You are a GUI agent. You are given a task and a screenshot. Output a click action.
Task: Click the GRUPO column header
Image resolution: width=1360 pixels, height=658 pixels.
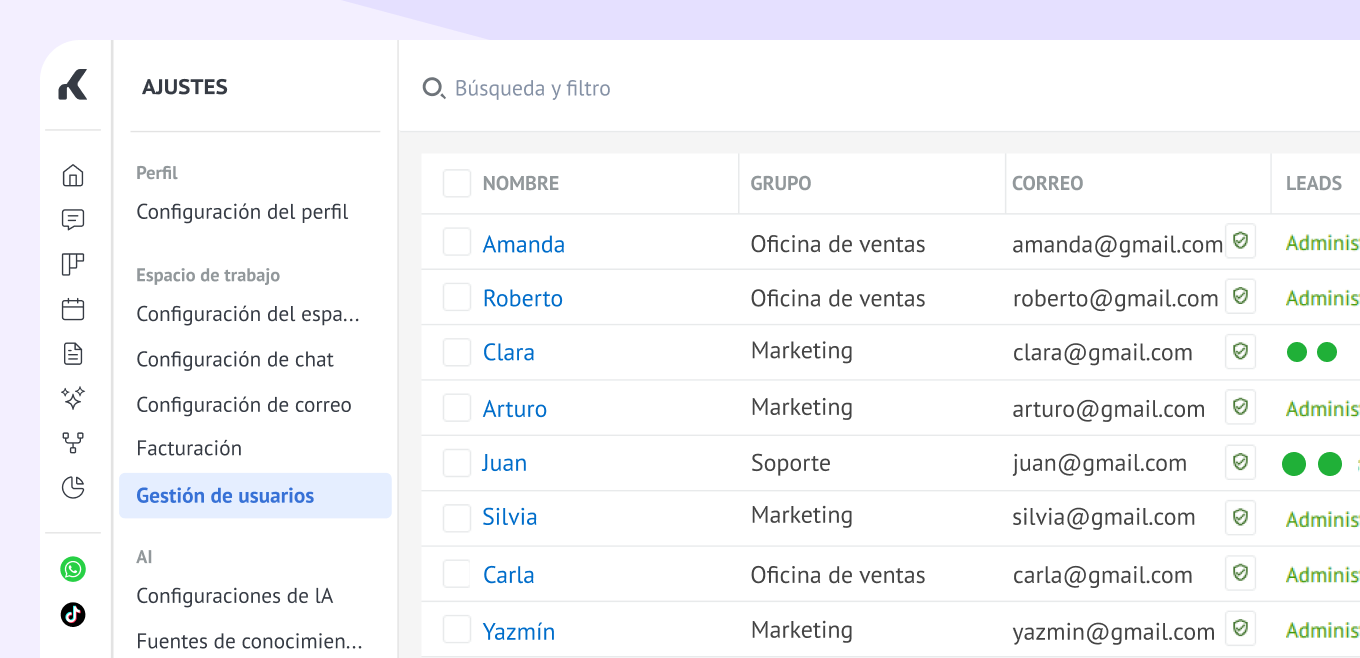780,184
